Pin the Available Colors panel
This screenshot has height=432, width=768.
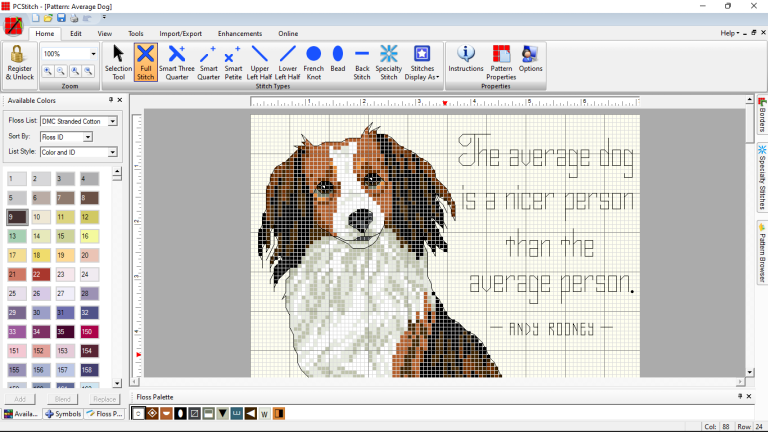tap(111, 100)
